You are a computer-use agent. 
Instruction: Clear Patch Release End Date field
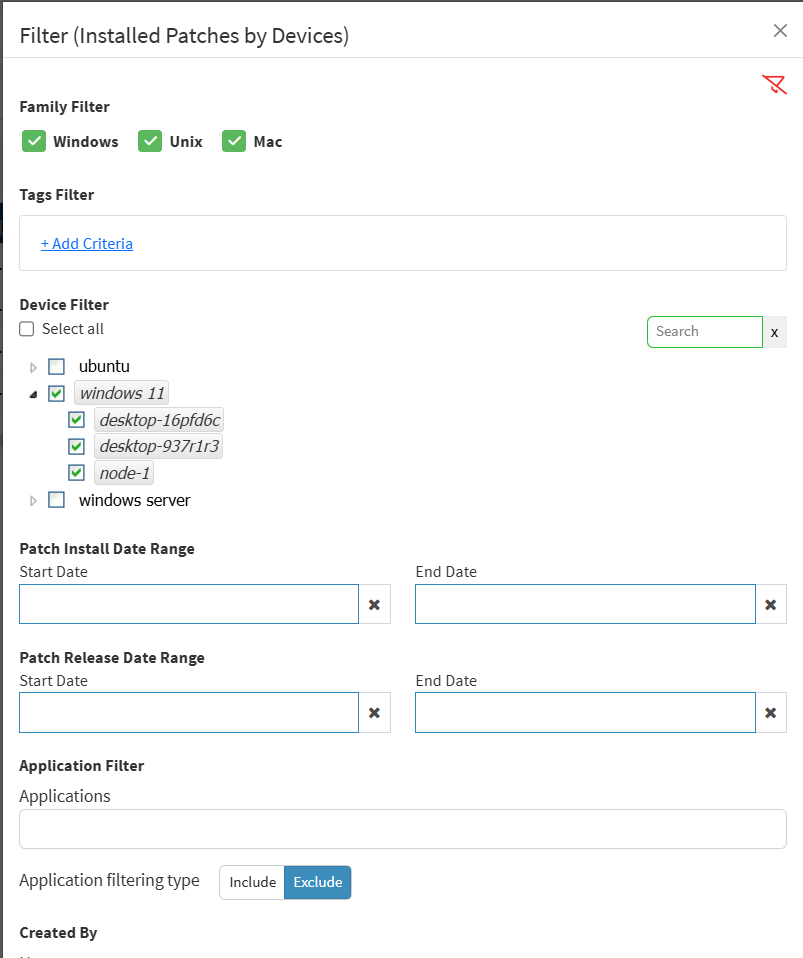[770, 713]
